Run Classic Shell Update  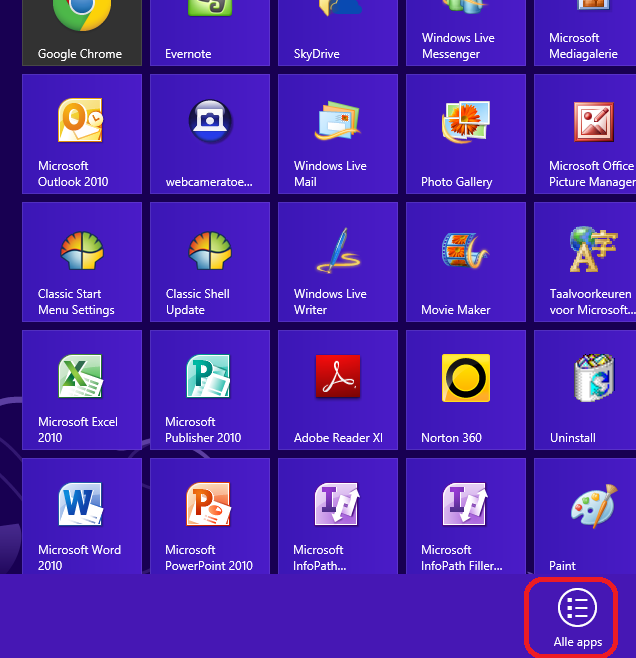point(210,262)
